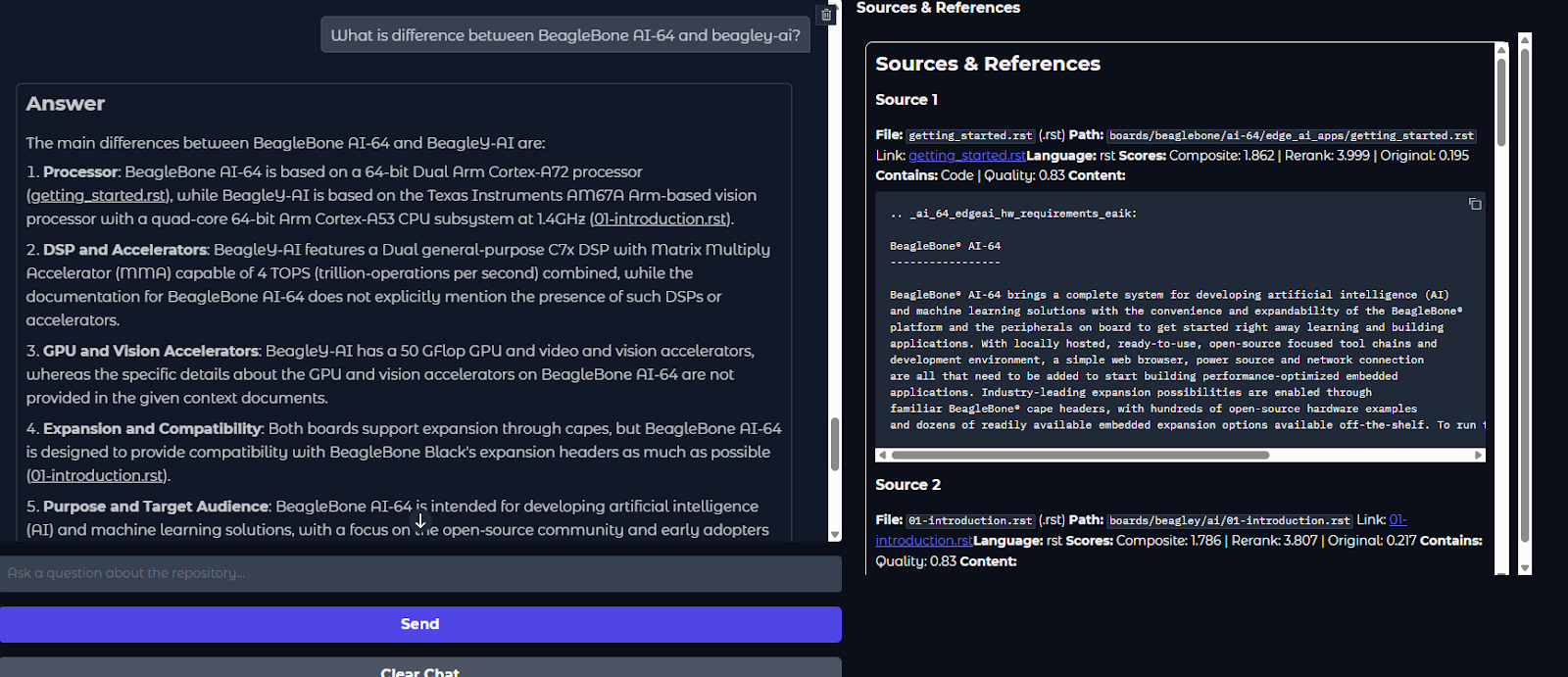
Task: Click the Source 2 heading
Action: point(907,485)
